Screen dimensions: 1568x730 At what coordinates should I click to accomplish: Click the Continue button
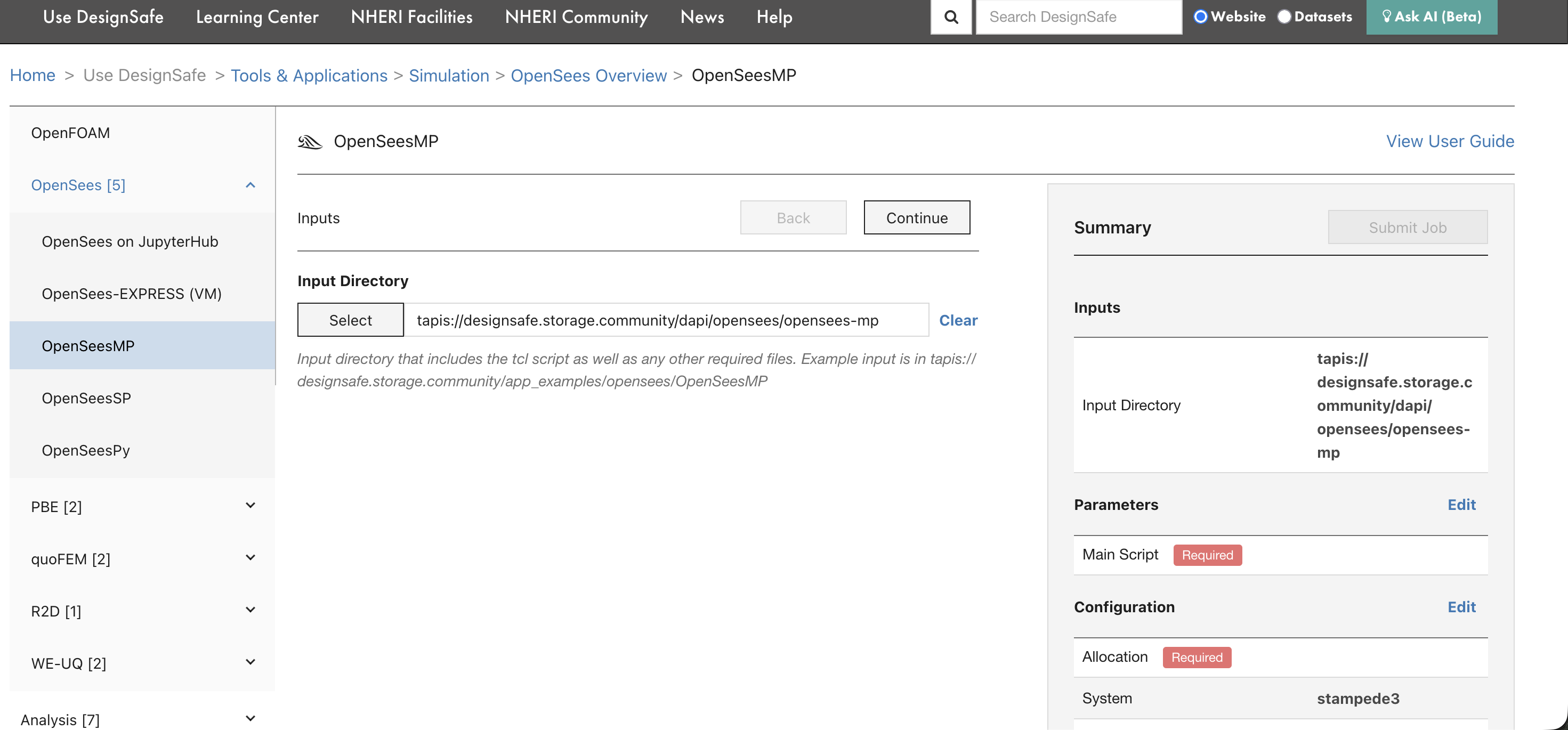coord(917,218)
